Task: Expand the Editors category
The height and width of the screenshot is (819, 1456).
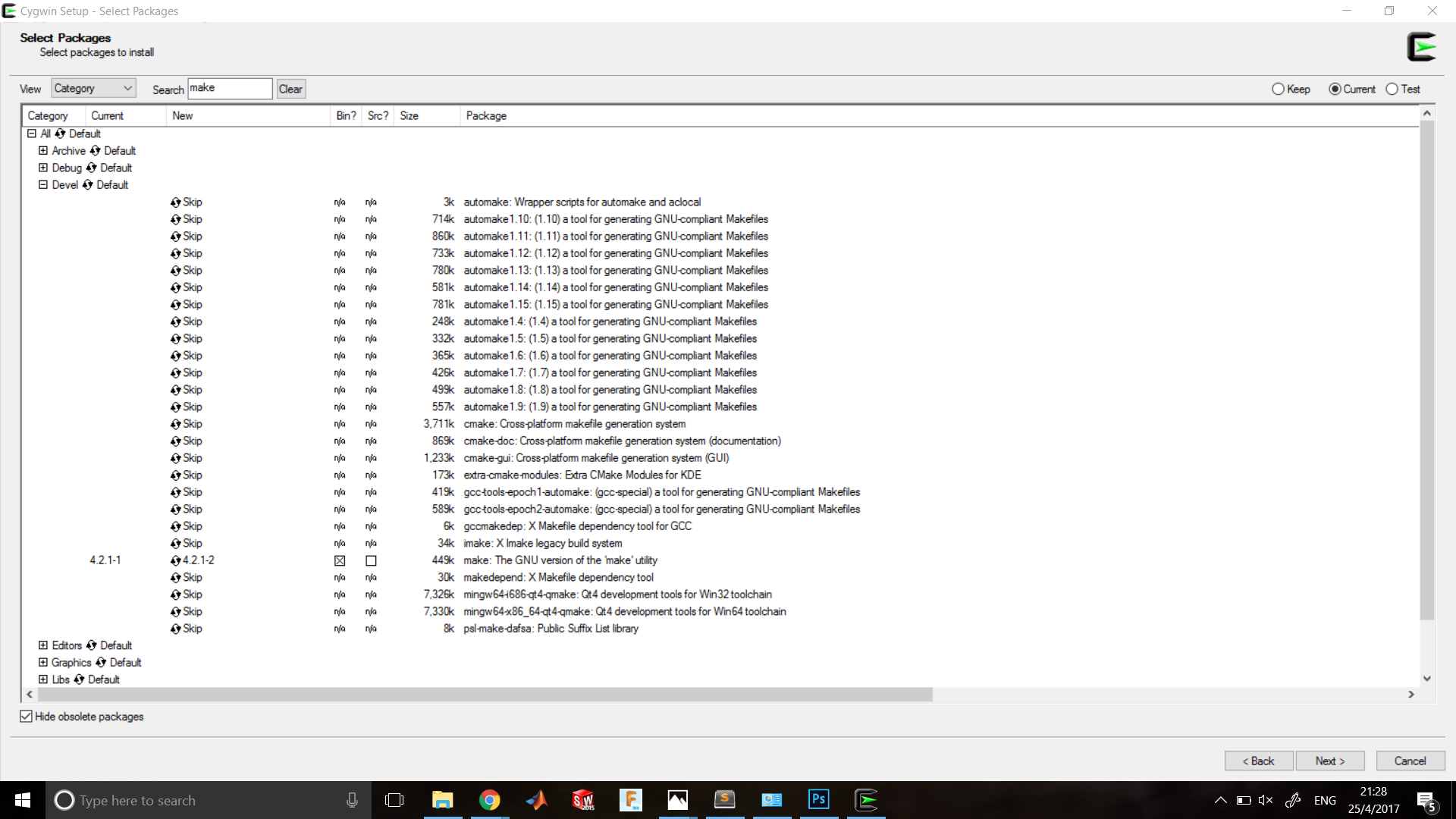Action: coord(43,645)
